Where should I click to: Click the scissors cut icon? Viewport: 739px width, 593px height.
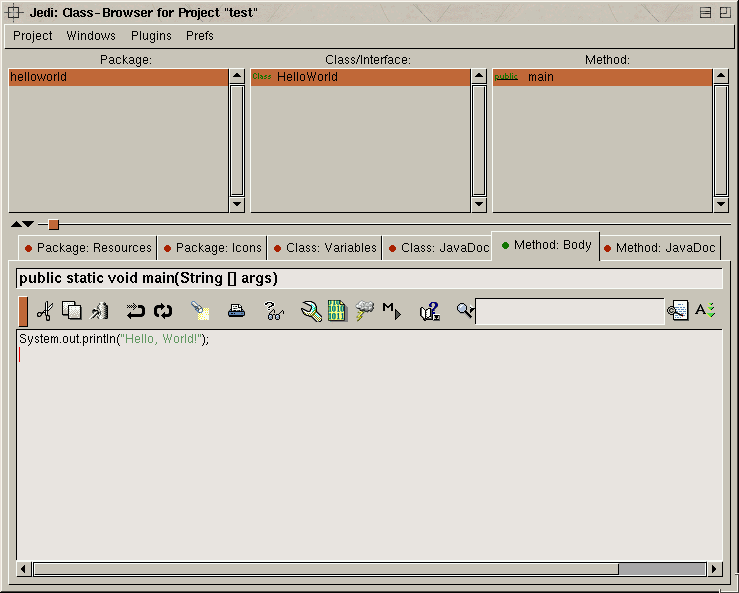coord(45,311)
